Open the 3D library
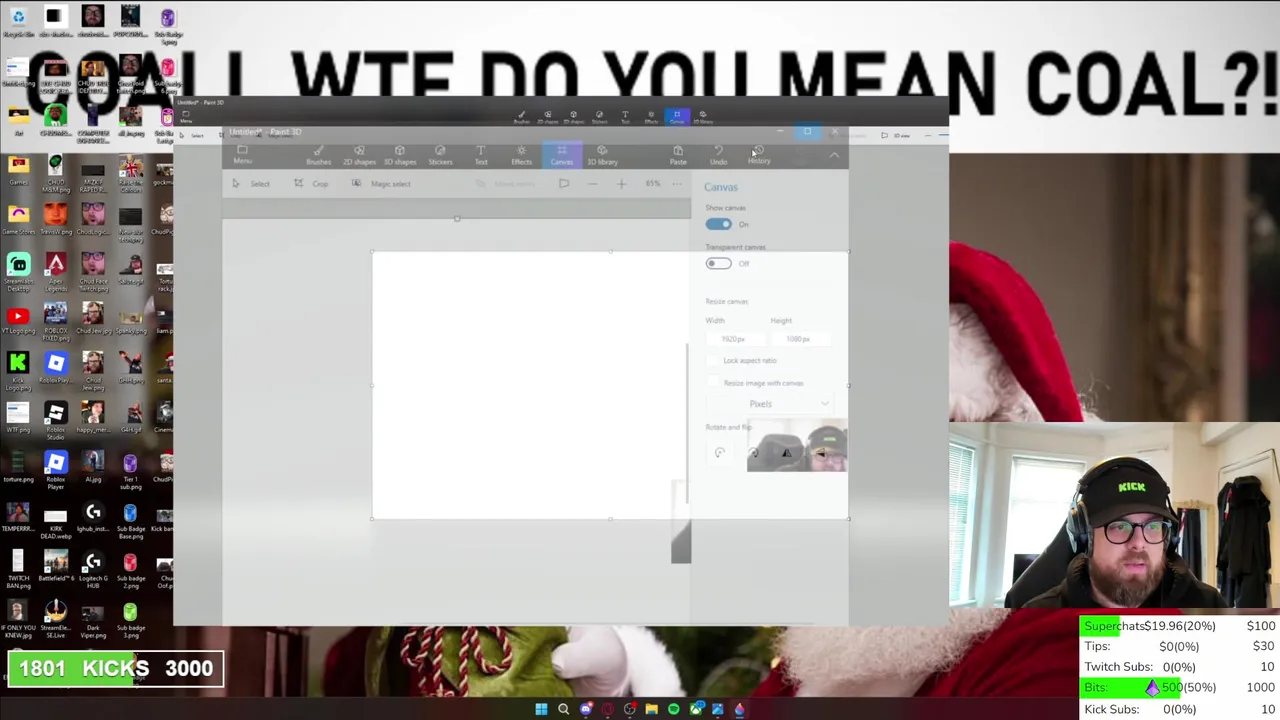 point(602,155)
